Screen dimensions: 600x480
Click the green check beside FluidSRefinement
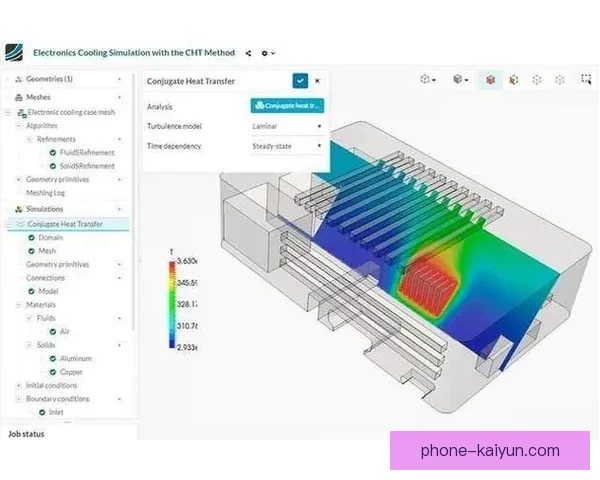pyautogui.click(x=51, y=152)
